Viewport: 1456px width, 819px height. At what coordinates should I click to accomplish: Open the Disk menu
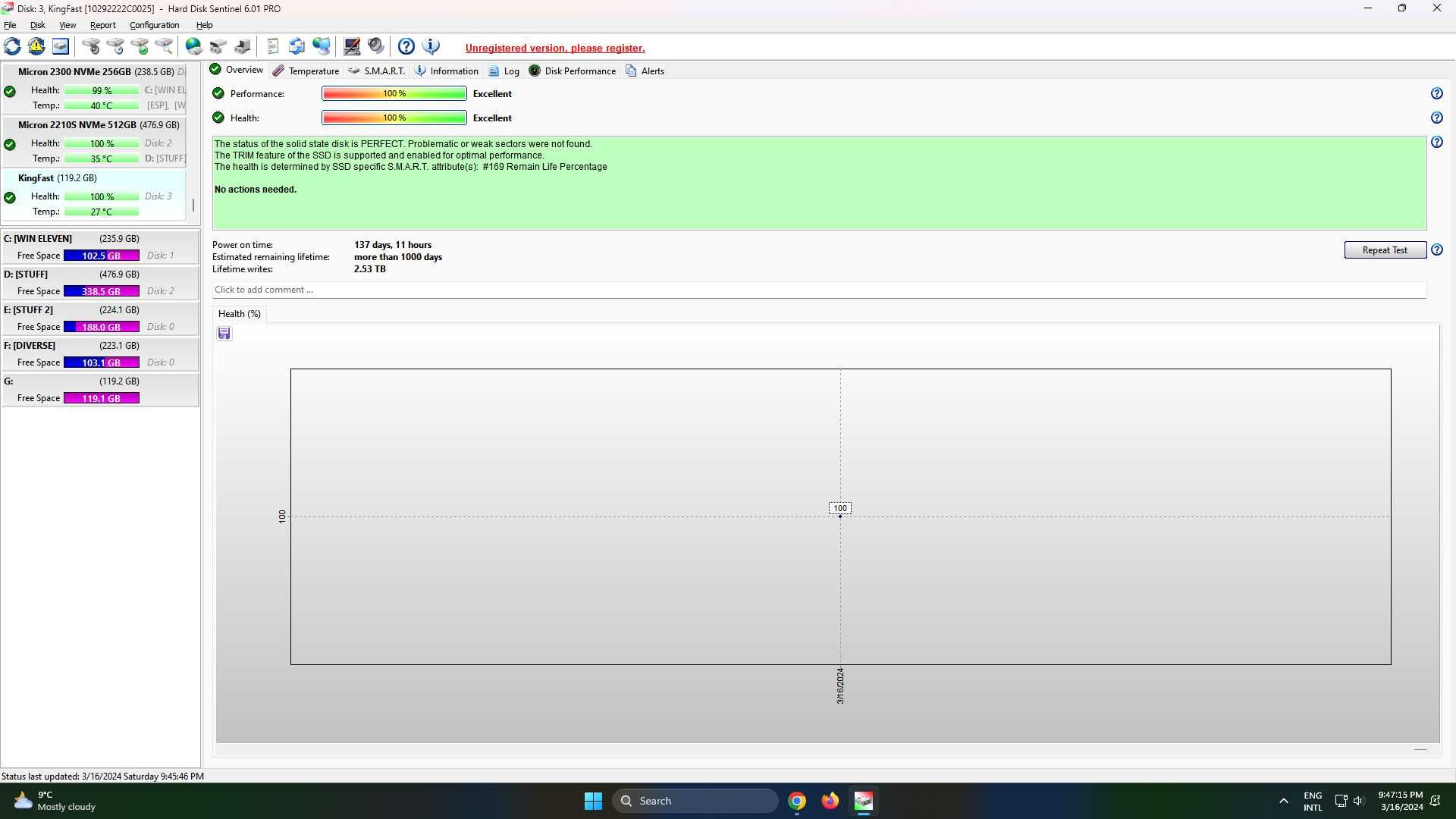pyautogui.click(x=37, y=25)
